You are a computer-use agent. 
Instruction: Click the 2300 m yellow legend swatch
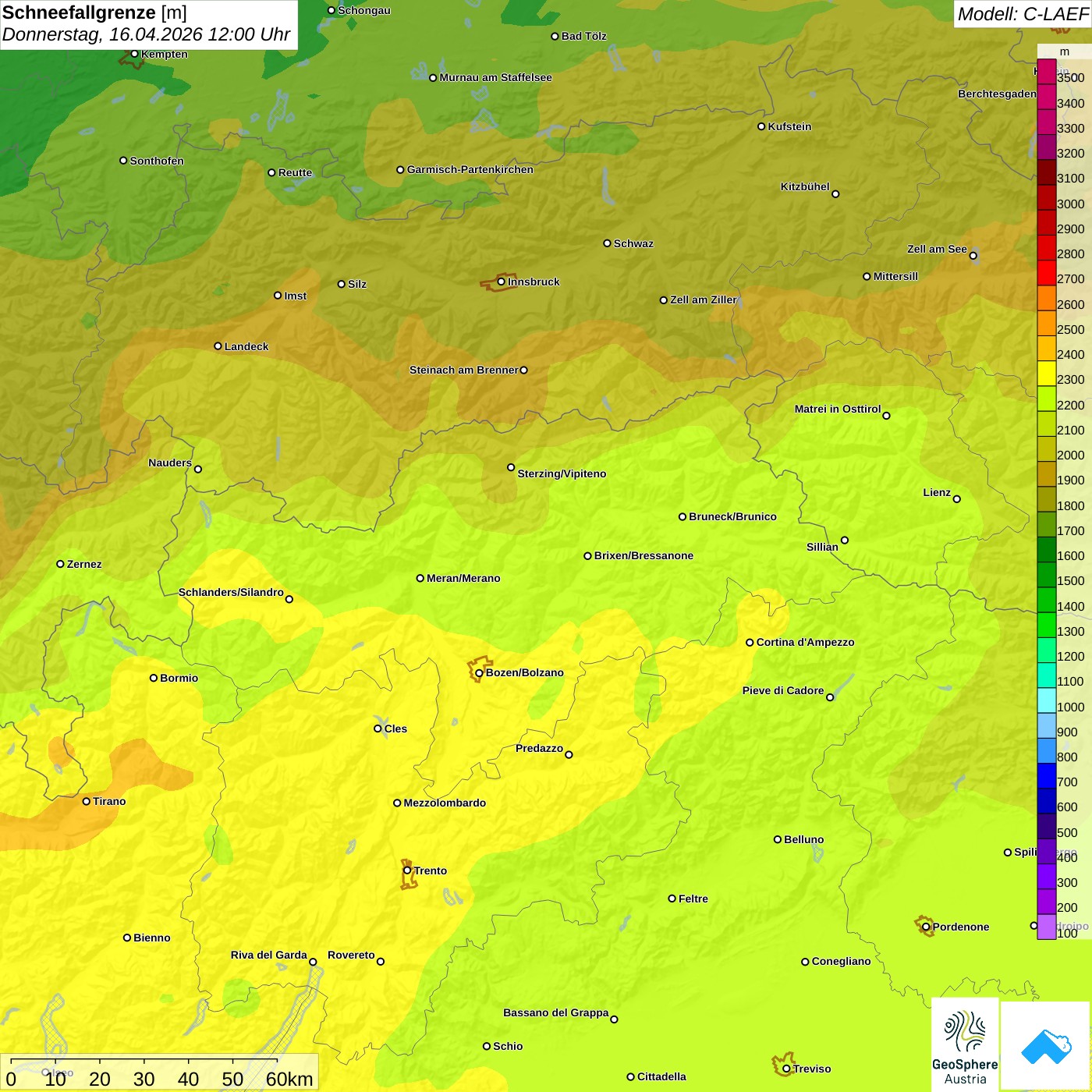click(x=1046, y=374)
